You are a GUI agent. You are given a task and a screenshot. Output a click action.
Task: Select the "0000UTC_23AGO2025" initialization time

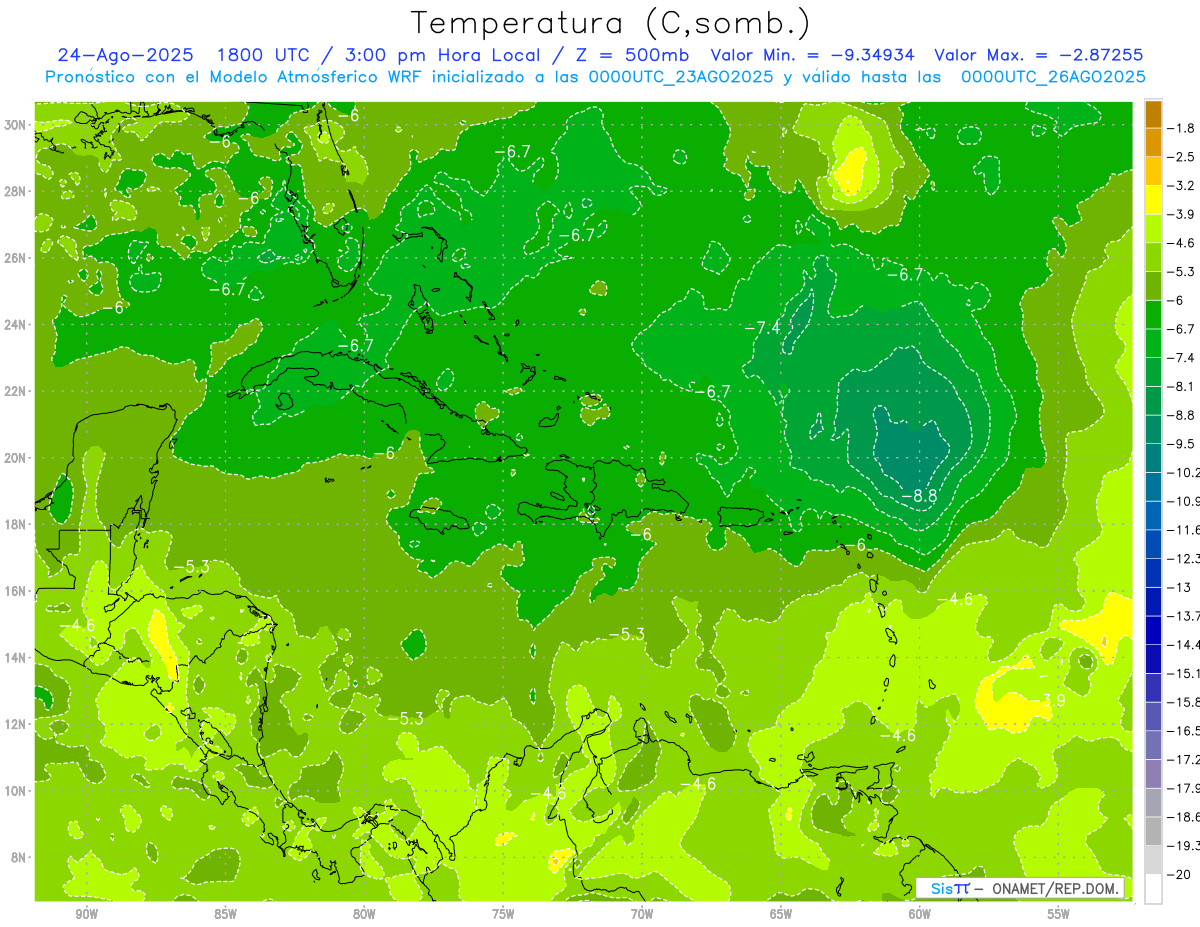(681, 77)
